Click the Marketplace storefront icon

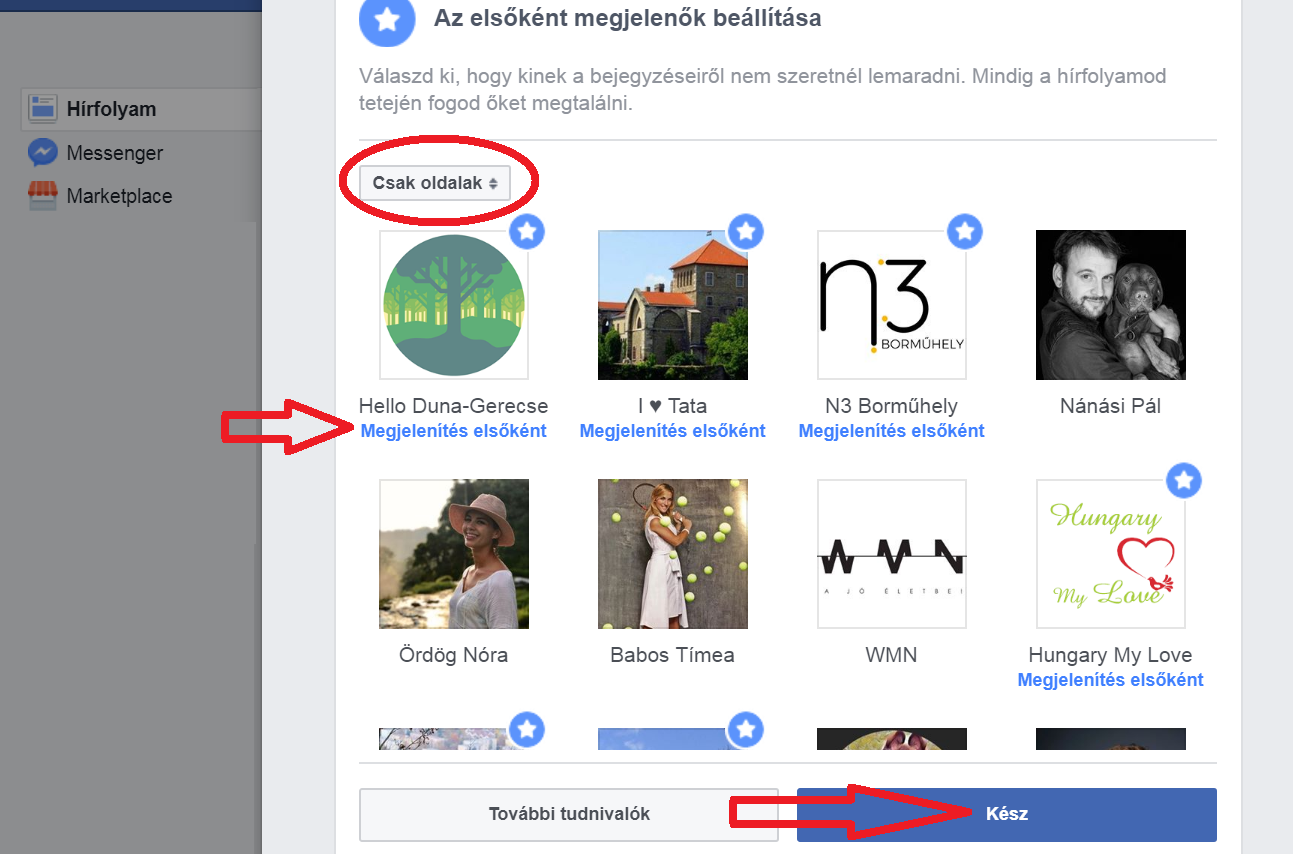click(42, 196)
